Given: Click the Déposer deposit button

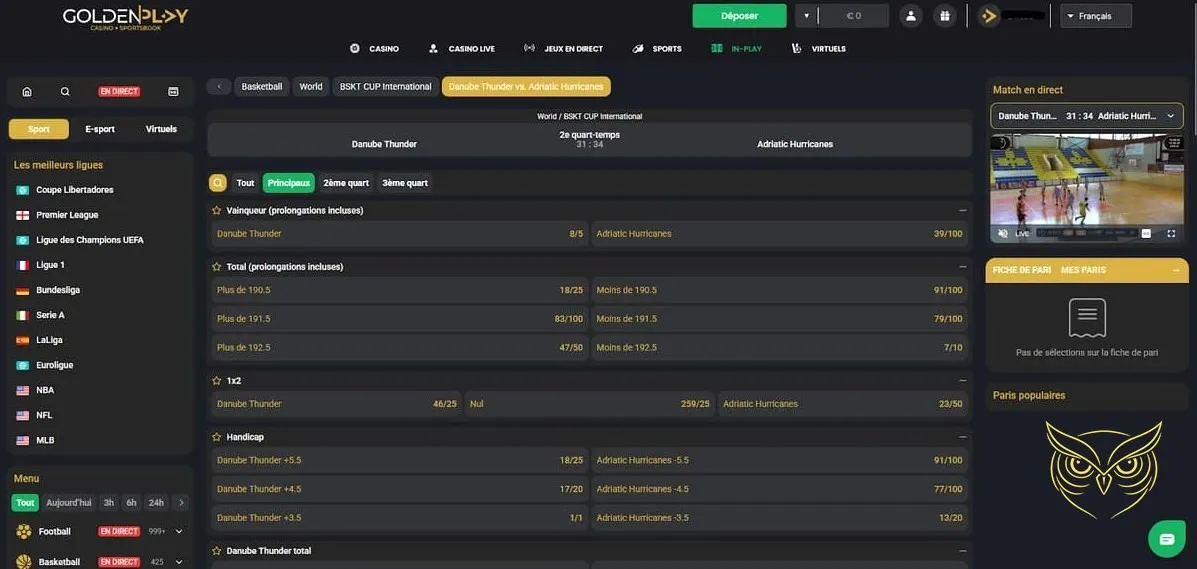Looking at the screenshot, I should [x=739, y=16].
